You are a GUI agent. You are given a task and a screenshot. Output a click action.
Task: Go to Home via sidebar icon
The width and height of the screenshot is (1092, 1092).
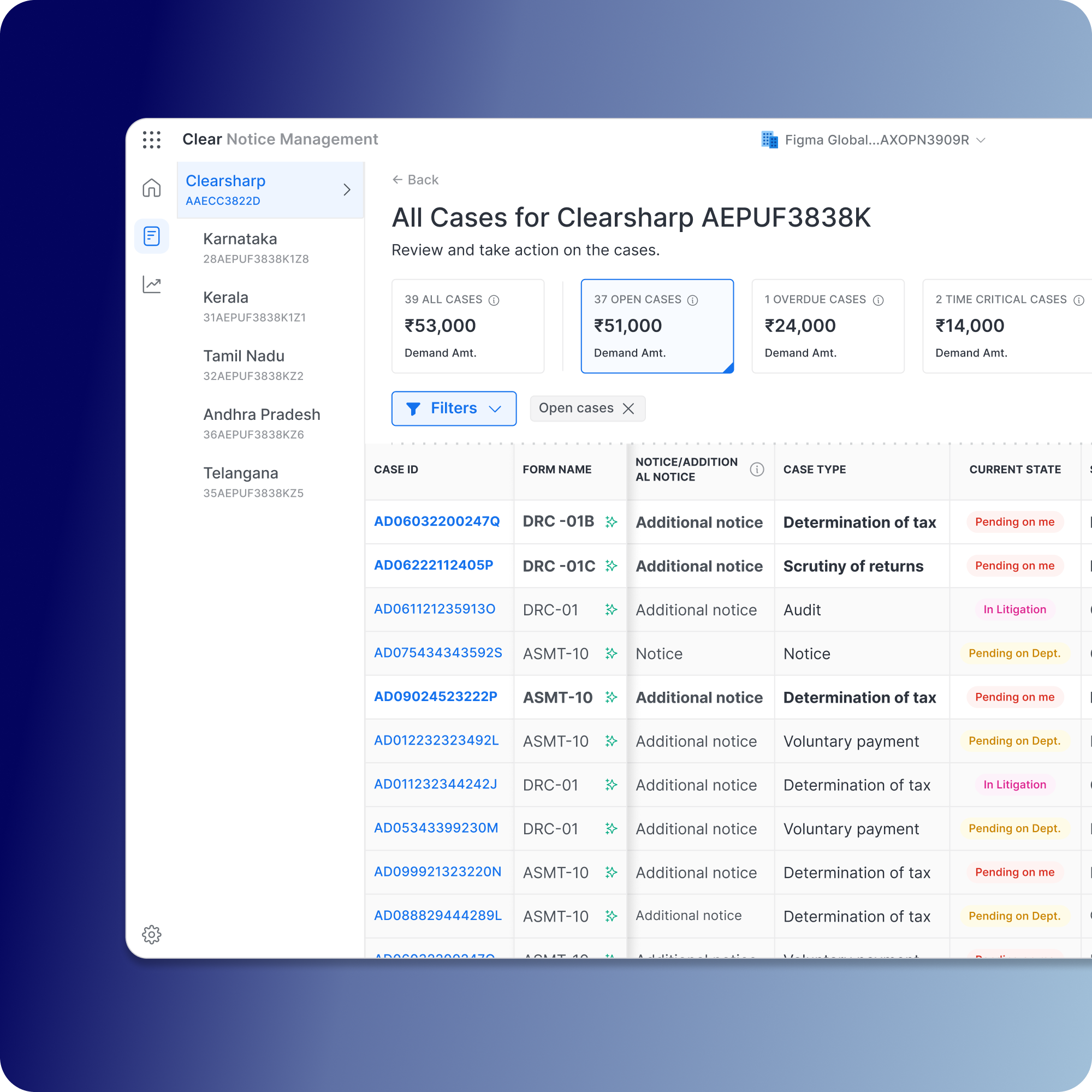[x=151, y=188]
